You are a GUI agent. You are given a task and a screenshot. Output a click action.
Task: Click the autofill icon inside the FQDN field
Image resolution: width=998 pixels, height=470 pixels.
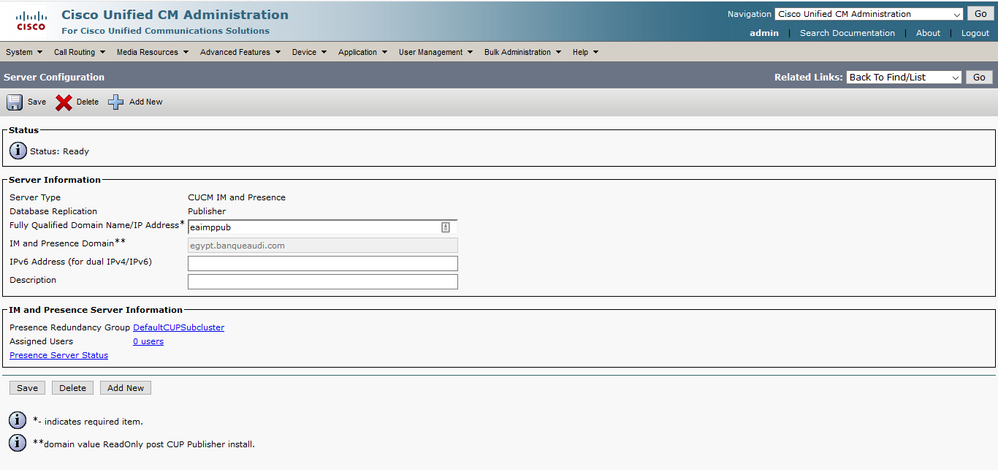point(446,227)
